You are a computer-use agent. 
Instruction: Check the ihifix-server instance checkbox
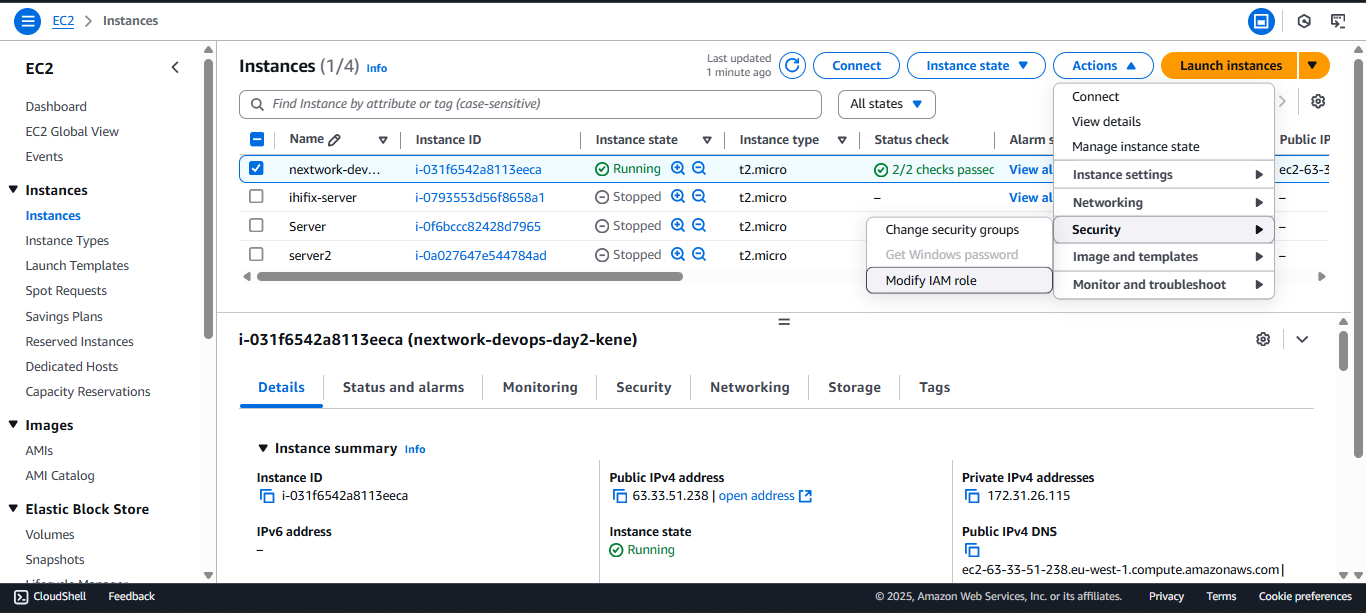point(257,197)
